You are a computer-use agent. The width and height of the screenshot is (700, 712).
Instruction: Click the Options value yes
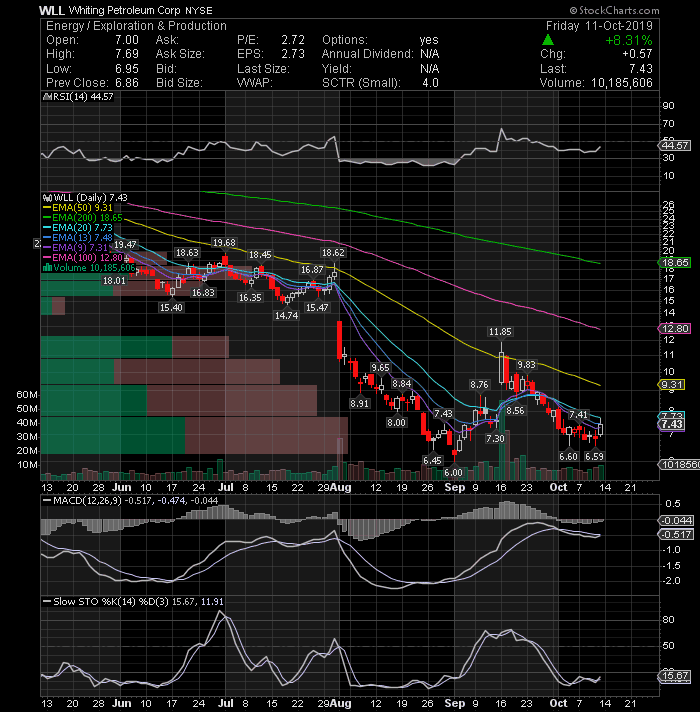pos(429,40)
